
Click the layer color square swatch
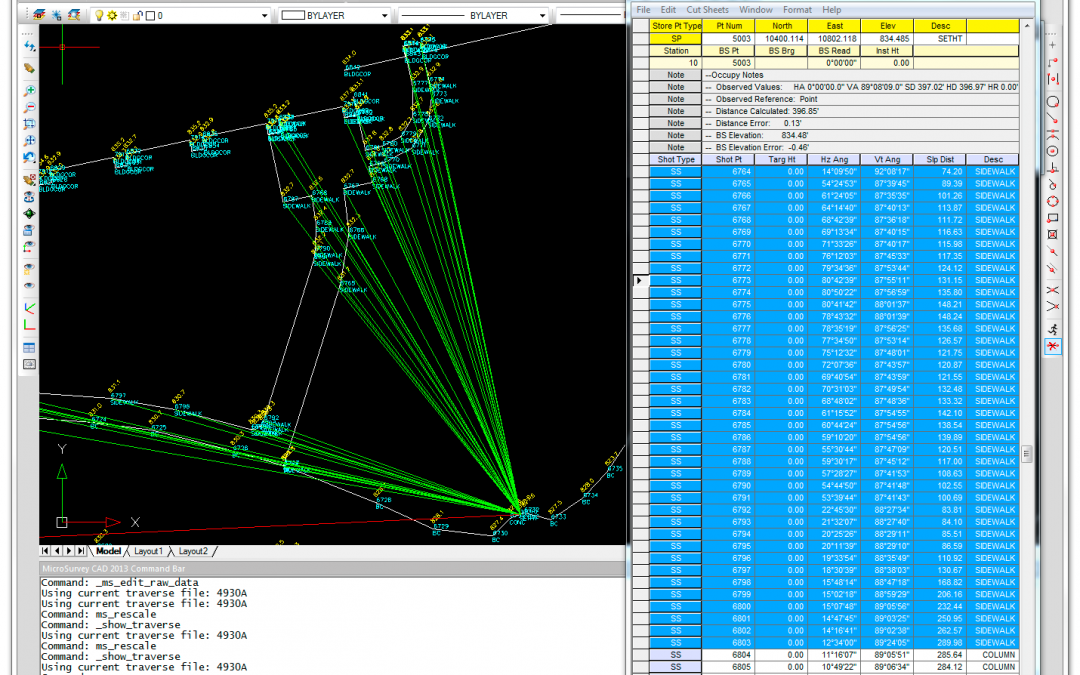(x=149, y=16)
